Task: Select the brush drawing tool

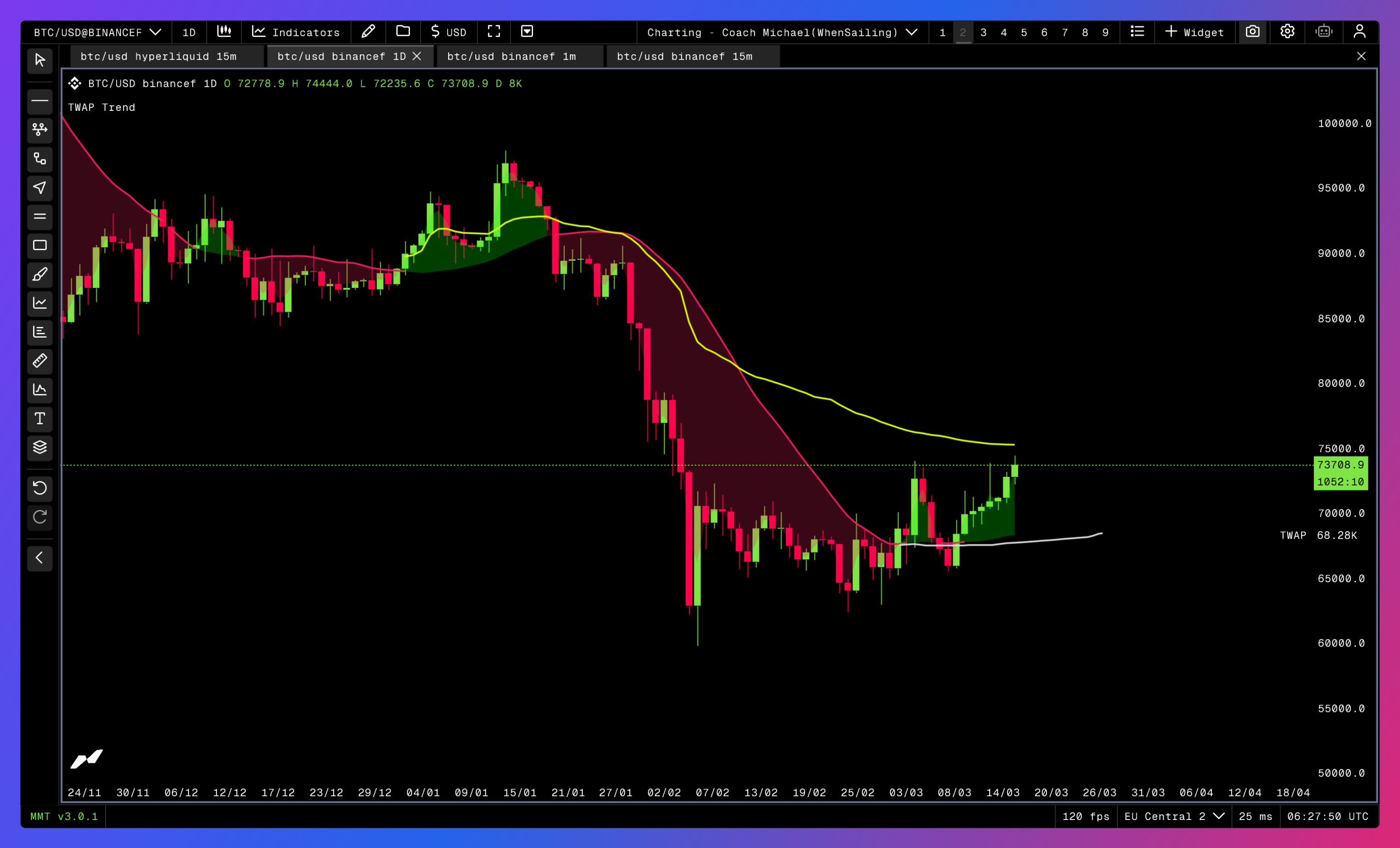Action: [x=40, y=275]
